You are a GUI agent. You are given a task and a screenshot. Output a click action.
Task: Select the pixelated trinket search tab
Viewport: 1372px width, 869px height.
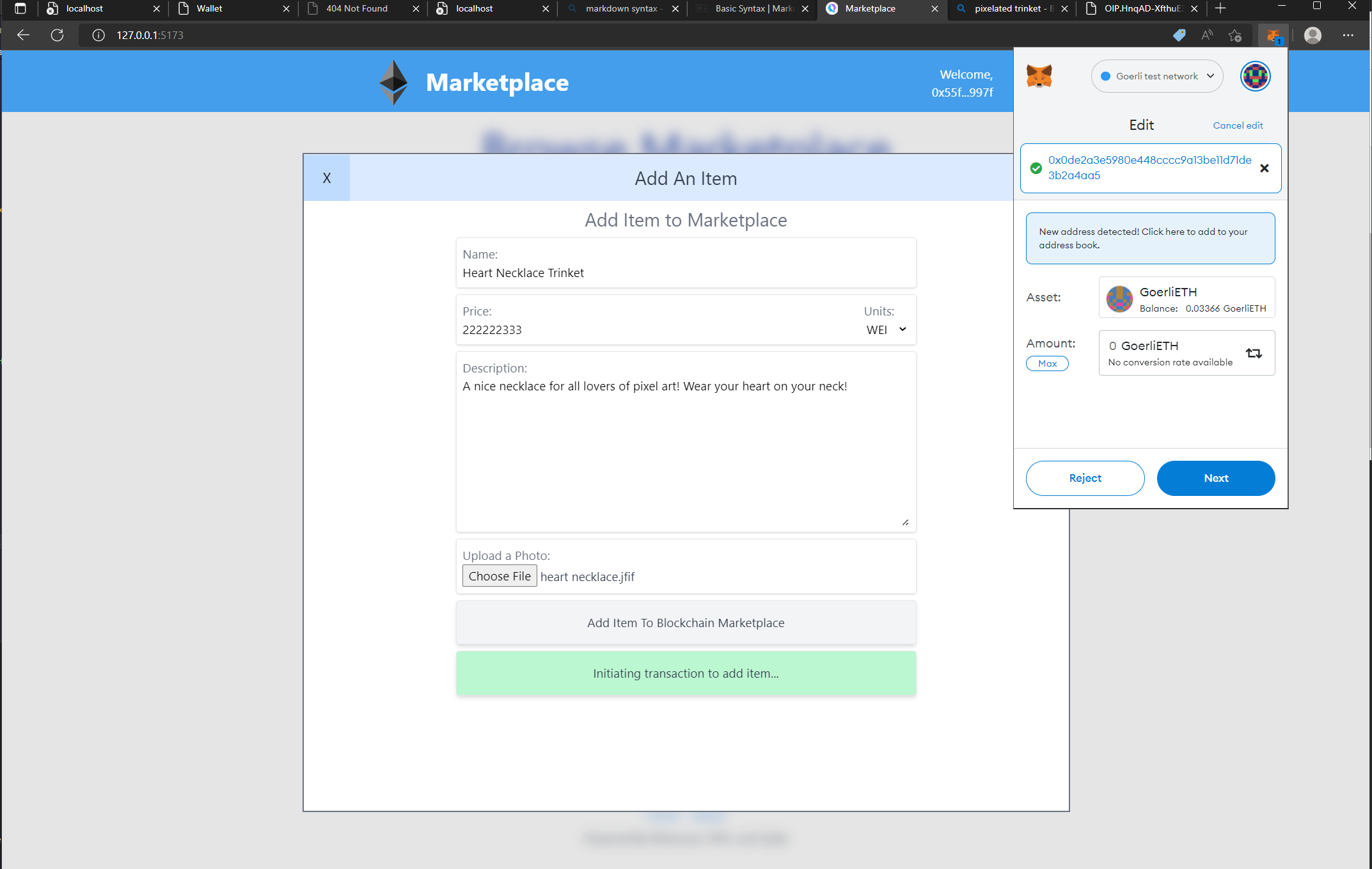[x=1009, y=8]
